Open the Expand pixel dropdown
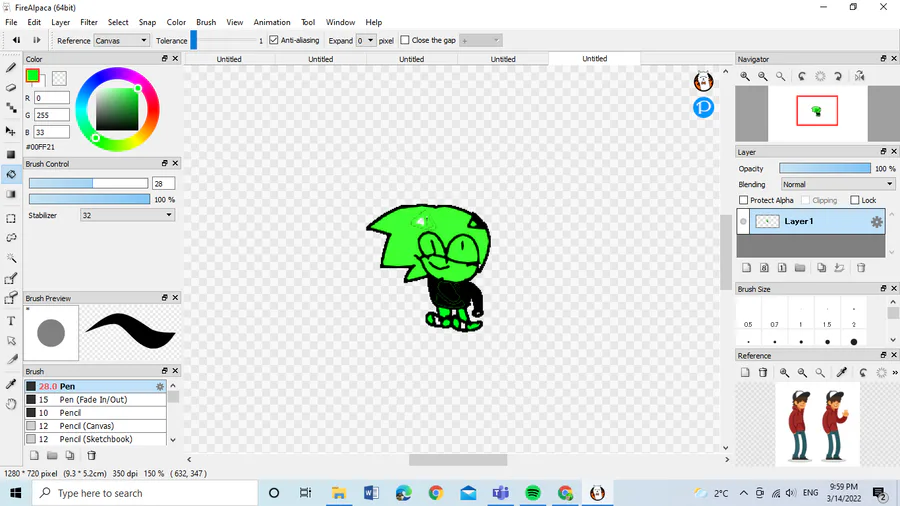Viewport: 900px width, 506px height. tap(366, 41)
